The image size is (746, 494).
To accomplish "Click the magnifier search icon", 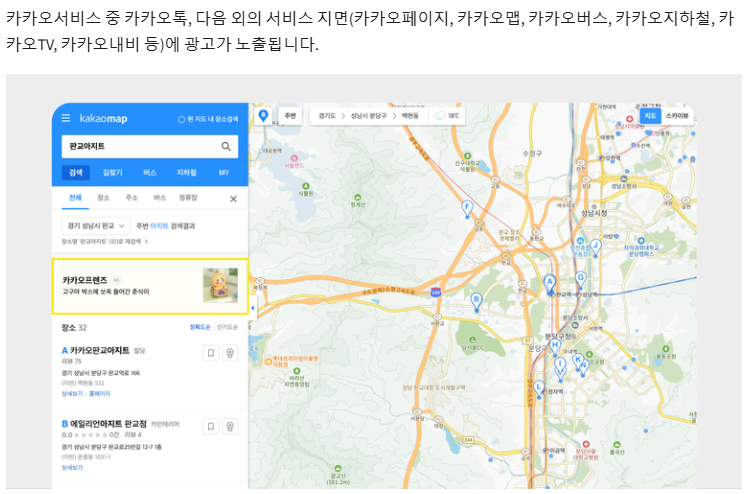I will click(226, 146).
